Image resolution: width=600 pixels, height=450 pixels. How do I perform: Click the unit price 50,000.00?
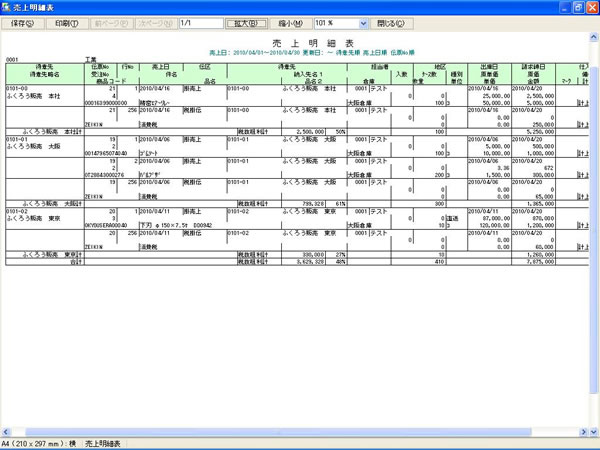(496, 103)
